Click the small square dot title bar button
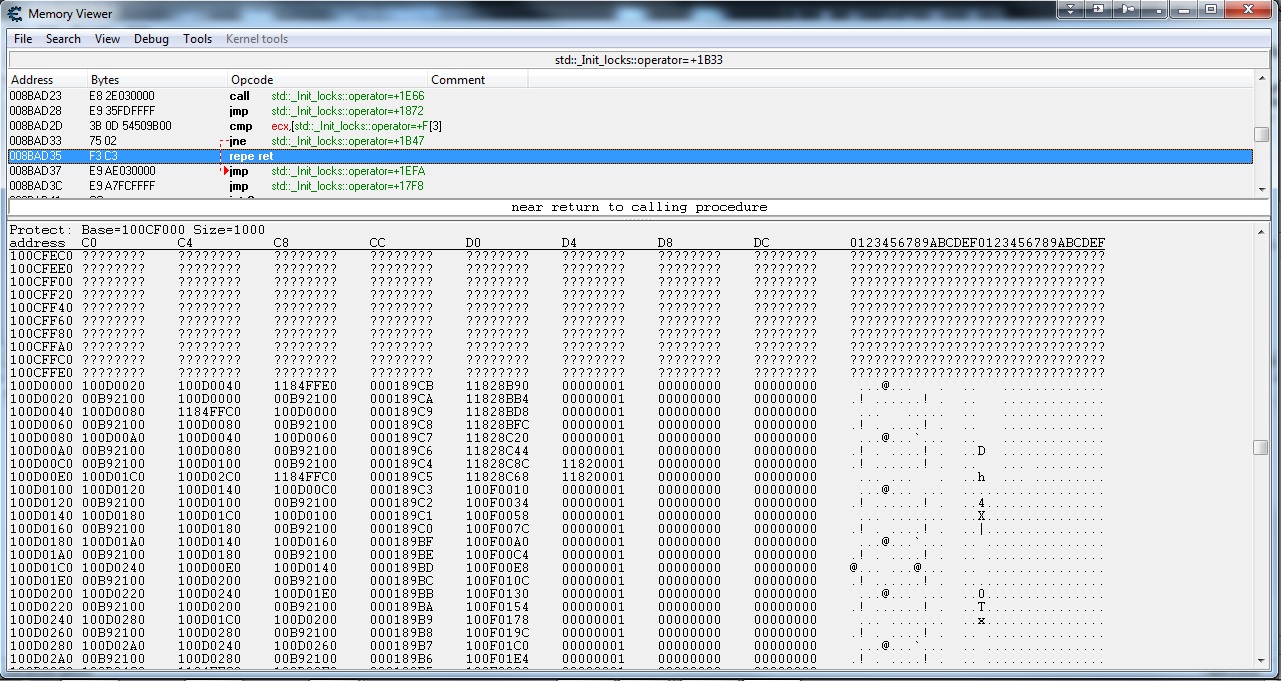 1155,9
